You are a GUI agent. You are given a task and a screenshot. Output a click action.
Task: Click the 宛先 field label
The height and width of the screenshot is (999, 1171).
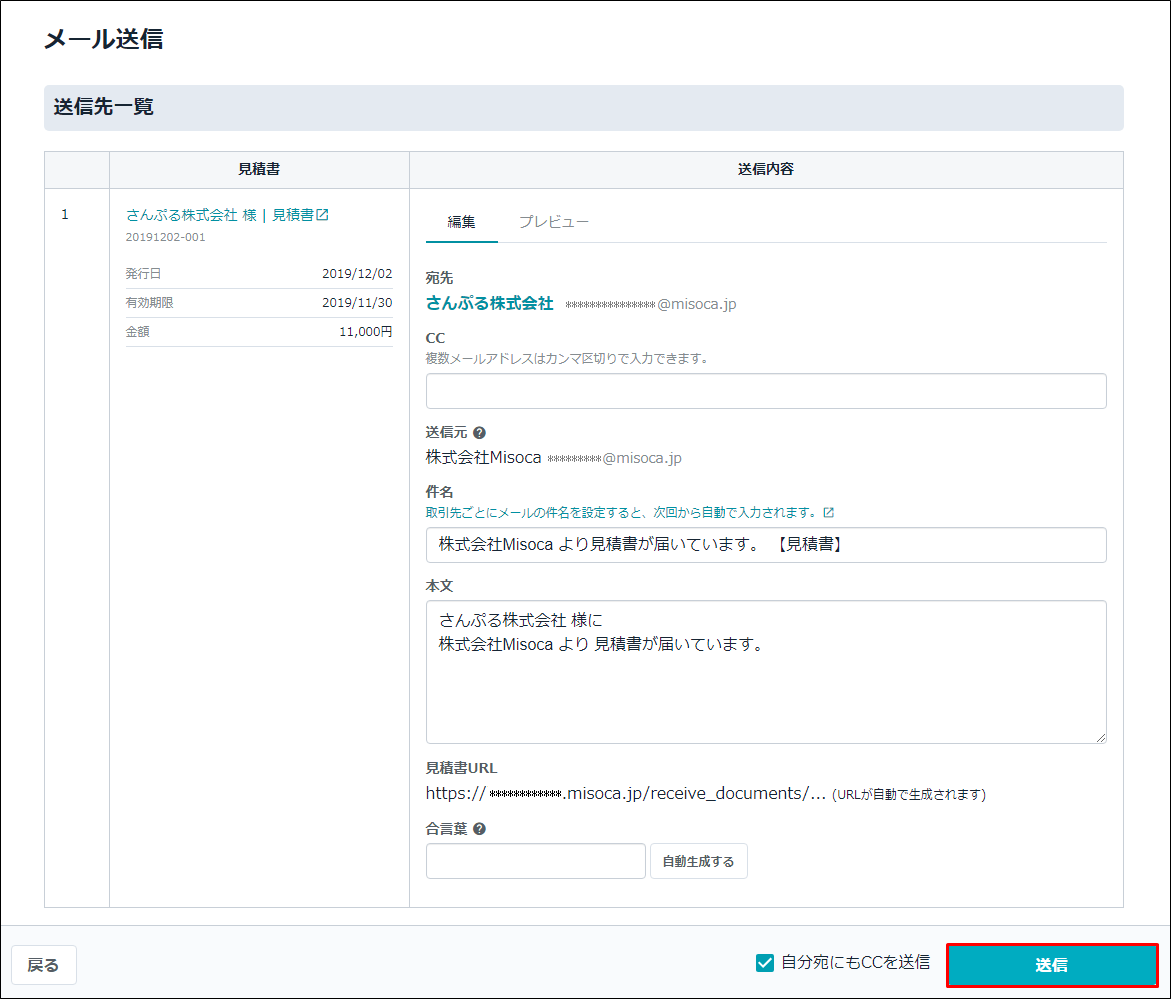coord(439,278)
